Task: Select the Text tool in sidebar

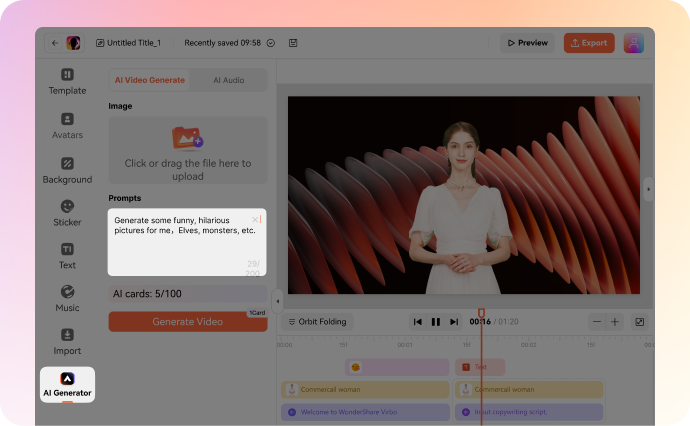Action: coord(67,256)
